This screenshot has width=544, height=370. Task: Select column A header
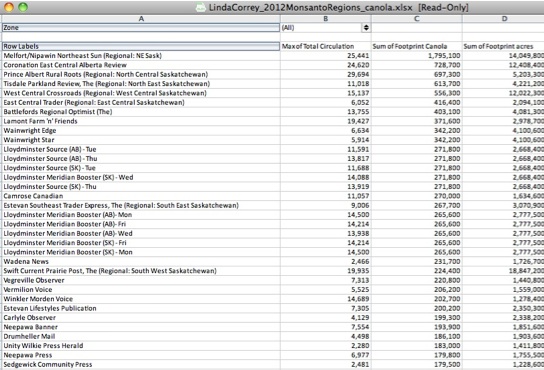coord(141,19)
